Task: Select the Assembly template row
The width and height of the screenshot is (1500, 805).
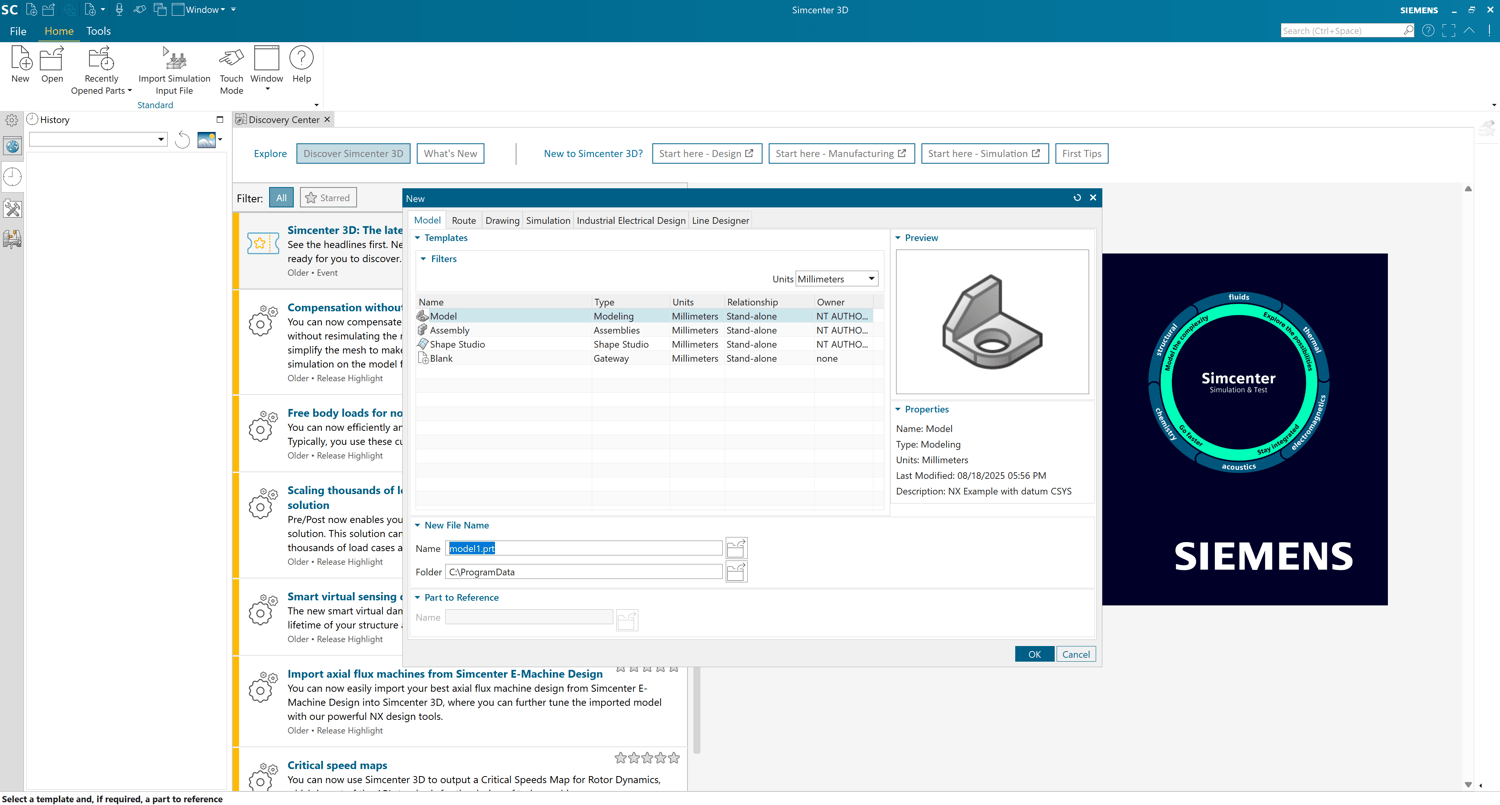Action: 644,330
